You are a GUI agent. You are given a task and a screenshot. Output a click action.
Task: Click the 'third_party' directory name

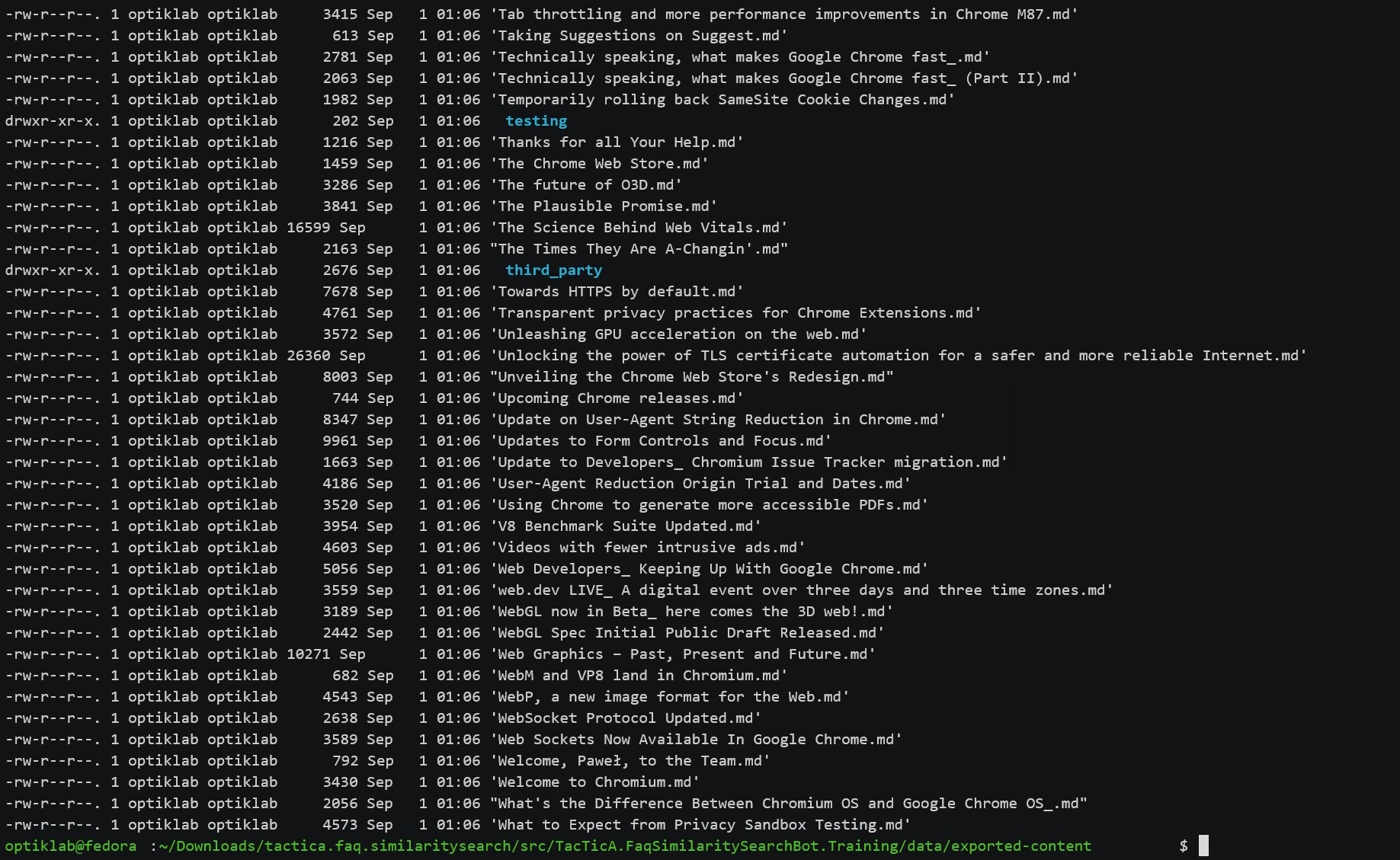coord(553,270)
